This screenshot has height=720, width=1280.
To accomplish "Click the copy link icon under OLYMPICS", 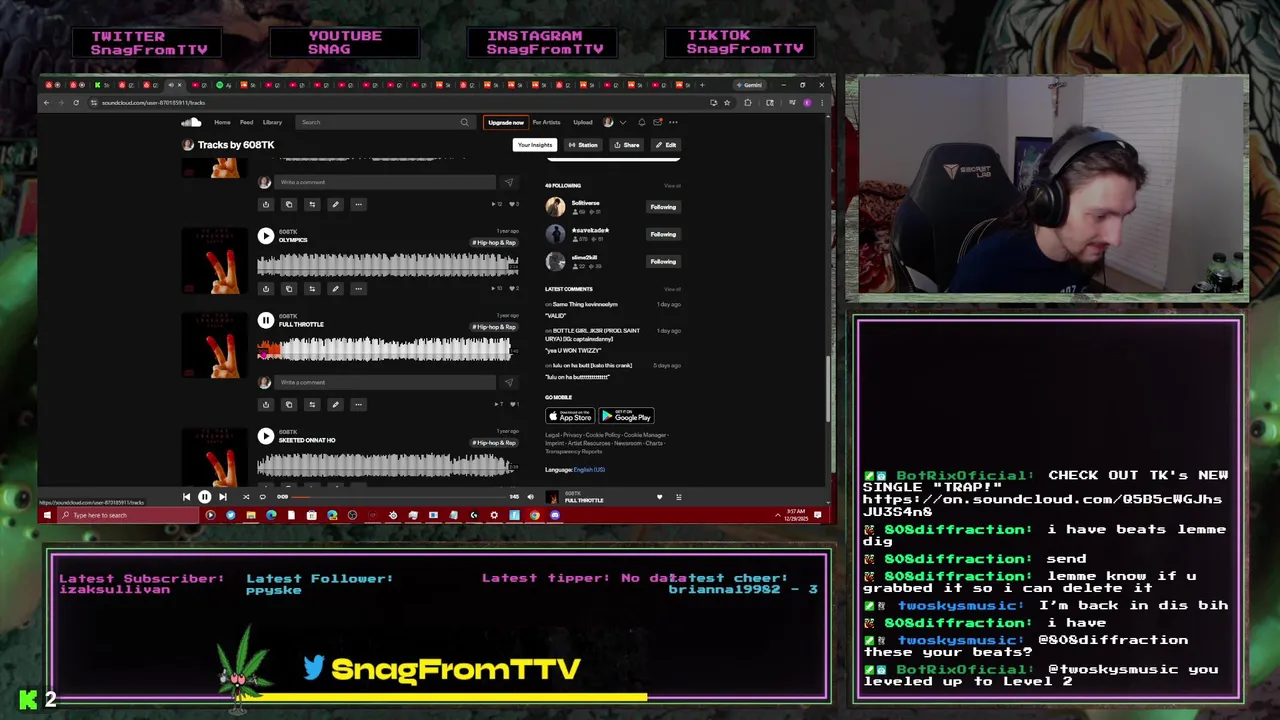I will 288,289.
